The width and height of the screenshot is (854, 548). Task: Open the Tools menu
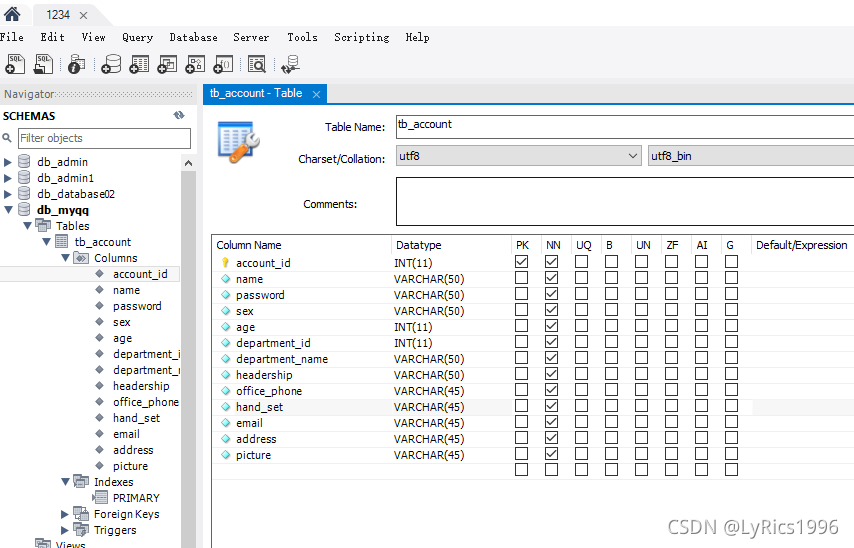(x=302, y=37)
